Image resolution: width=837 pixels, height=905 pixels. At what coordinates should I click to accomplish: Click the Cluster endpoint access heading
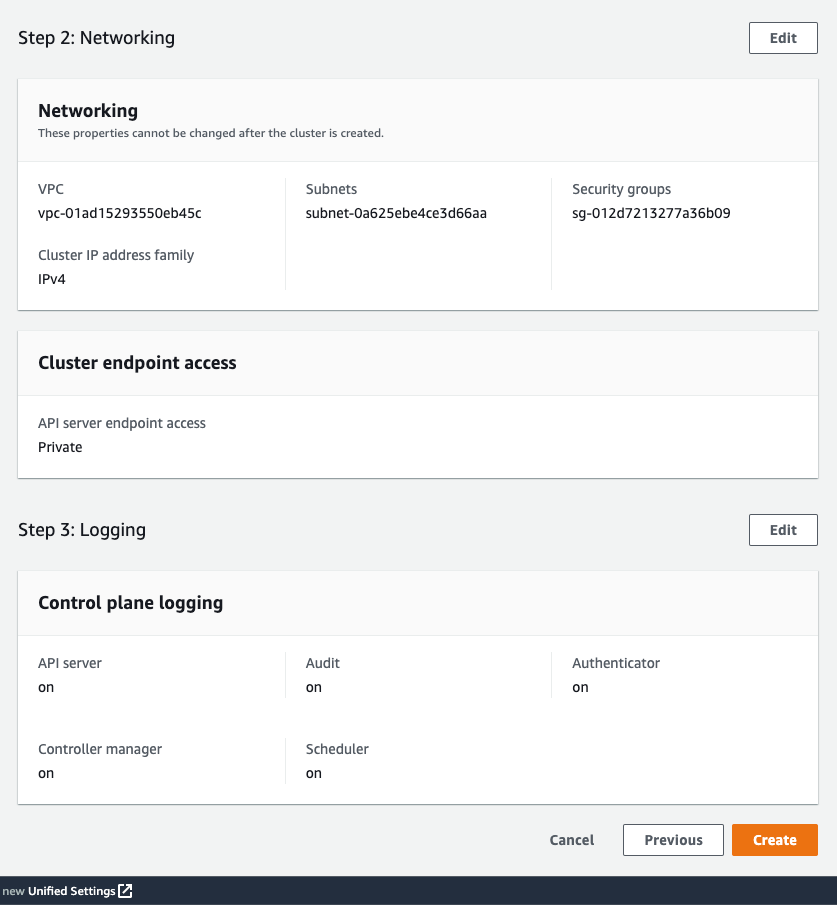pyautogui.click(x=137, y=363)
